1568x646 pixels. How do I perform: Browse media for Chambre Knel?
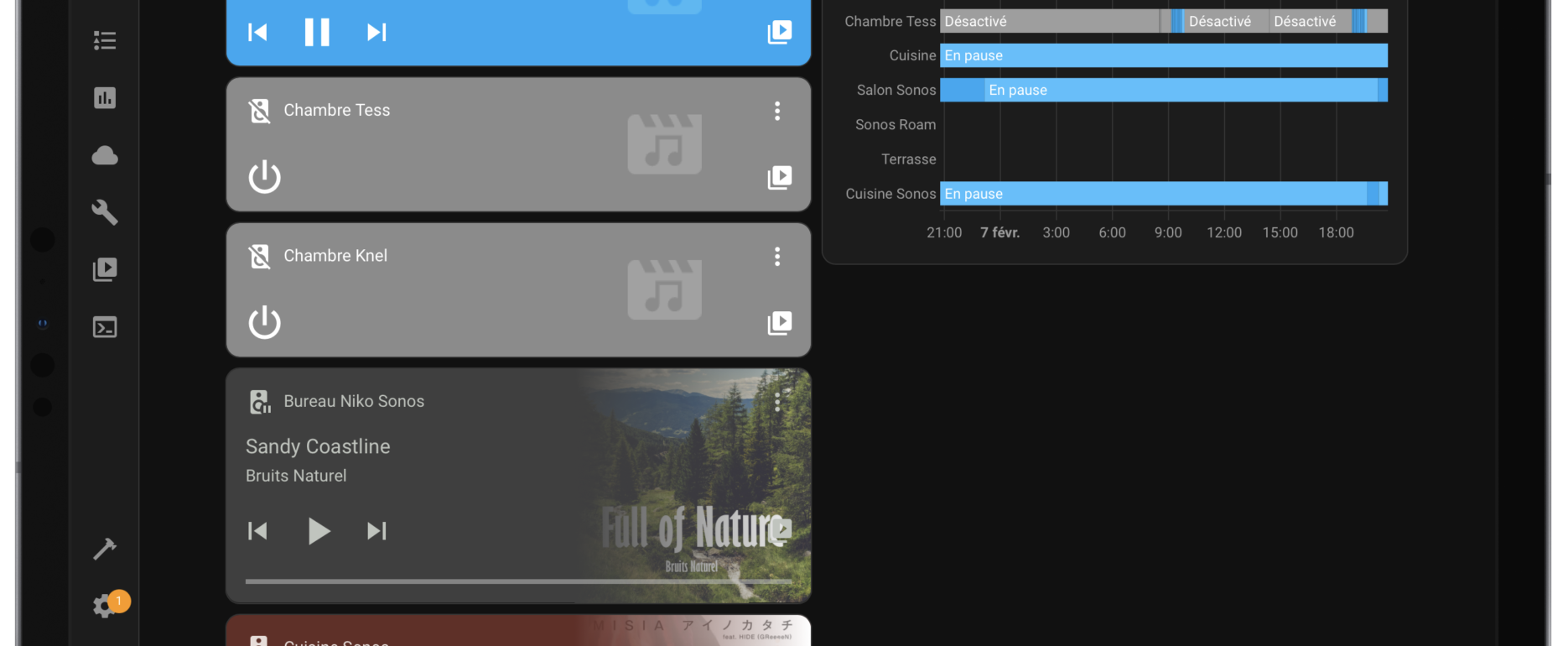click(x=780, y=322)
